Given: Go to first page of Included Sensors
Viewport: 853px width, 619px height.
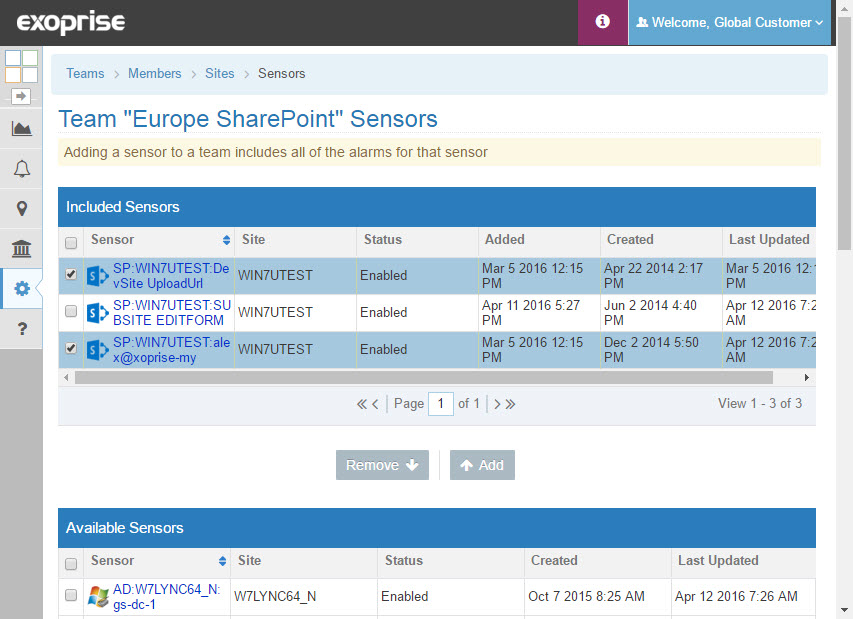Looking at the screenshot, I should click(362, 404).
